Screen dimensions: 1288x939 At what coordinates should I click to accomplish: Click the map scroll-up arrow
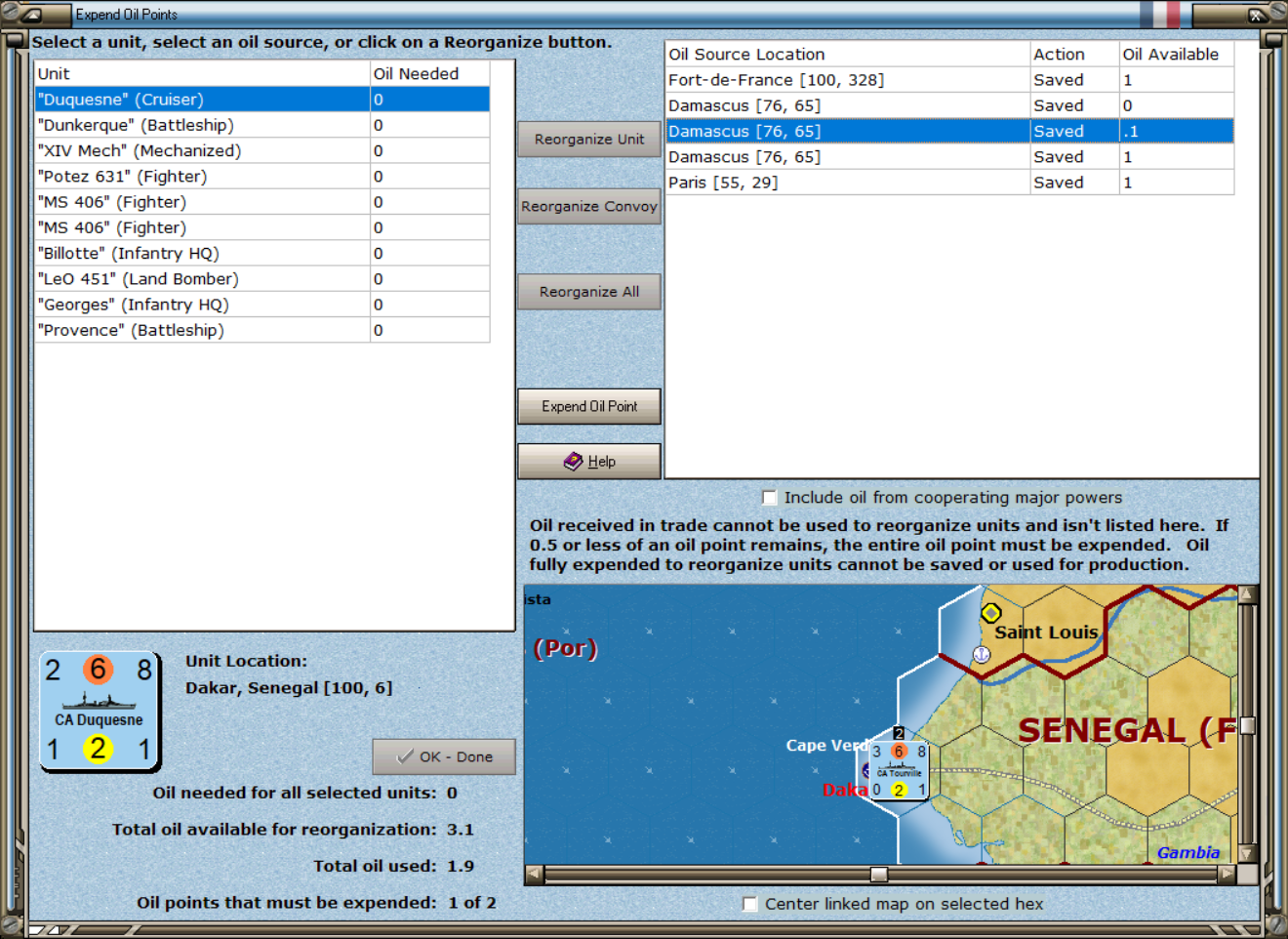click(x=1246, y=594)
